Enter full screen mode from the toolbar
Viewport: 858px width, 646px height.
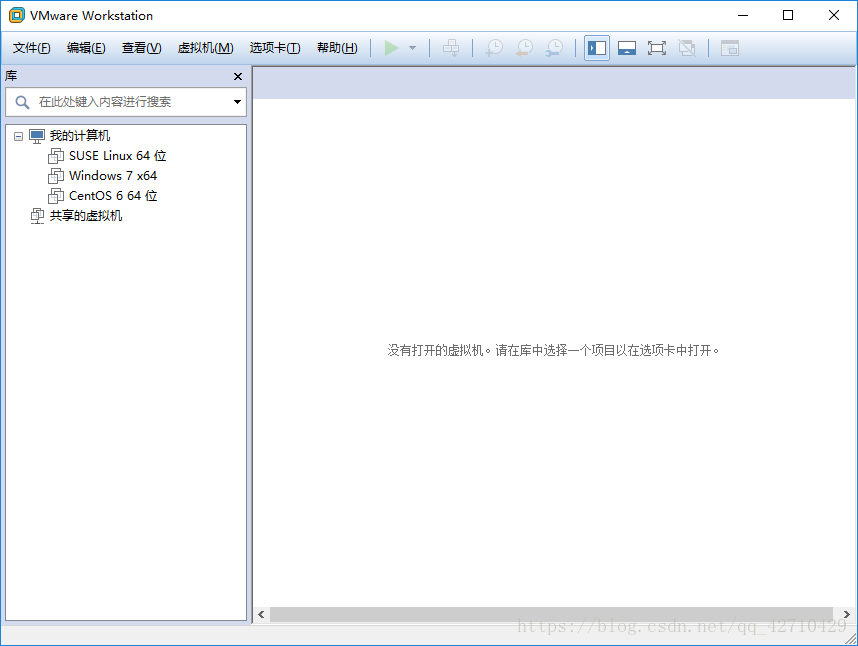[x=657, y=48]
